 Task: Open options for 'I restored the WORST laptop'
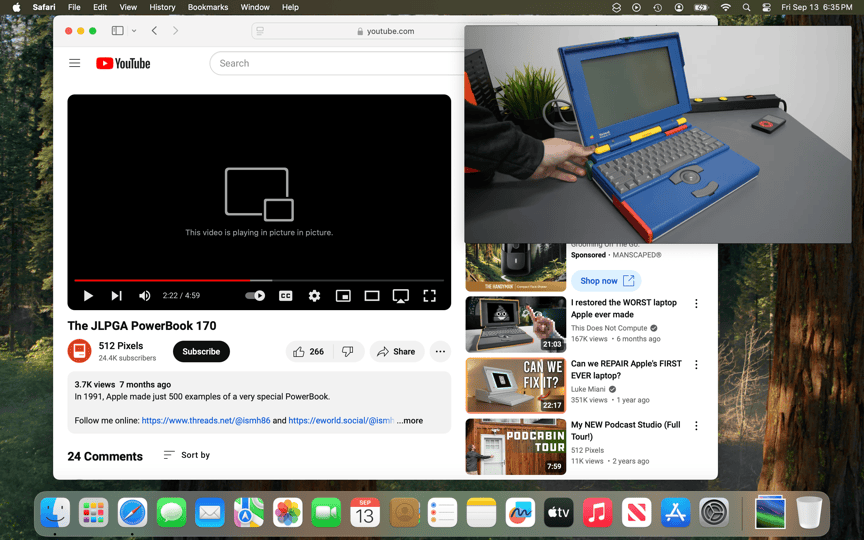[x=696, y=304]
